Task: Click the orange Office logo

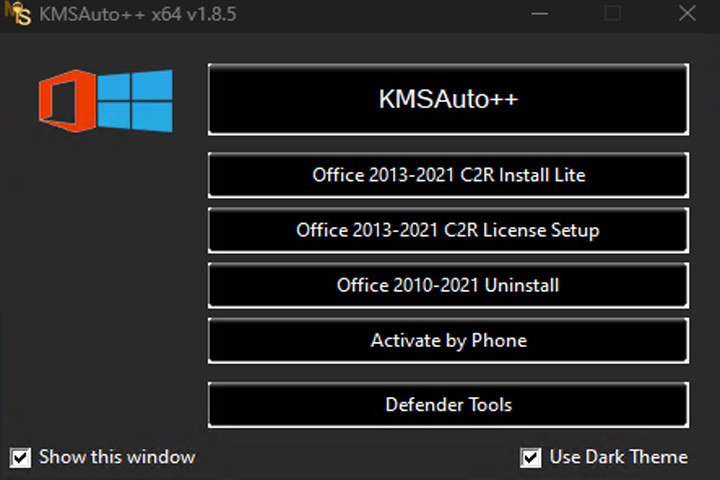Action: (68, 101)
